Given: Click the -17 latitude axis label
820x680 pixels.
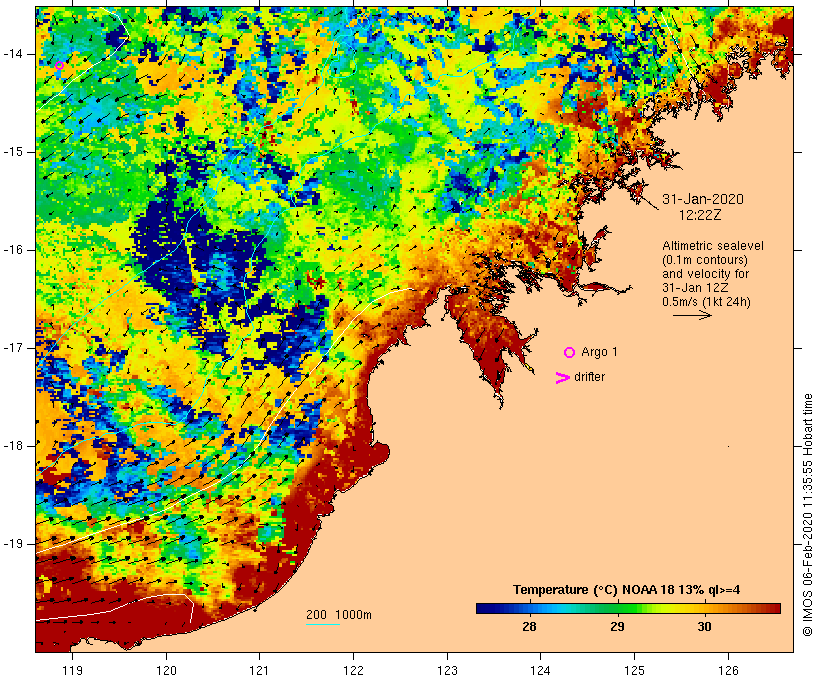Looking at the screenshot, I should (x=13, y=348).
